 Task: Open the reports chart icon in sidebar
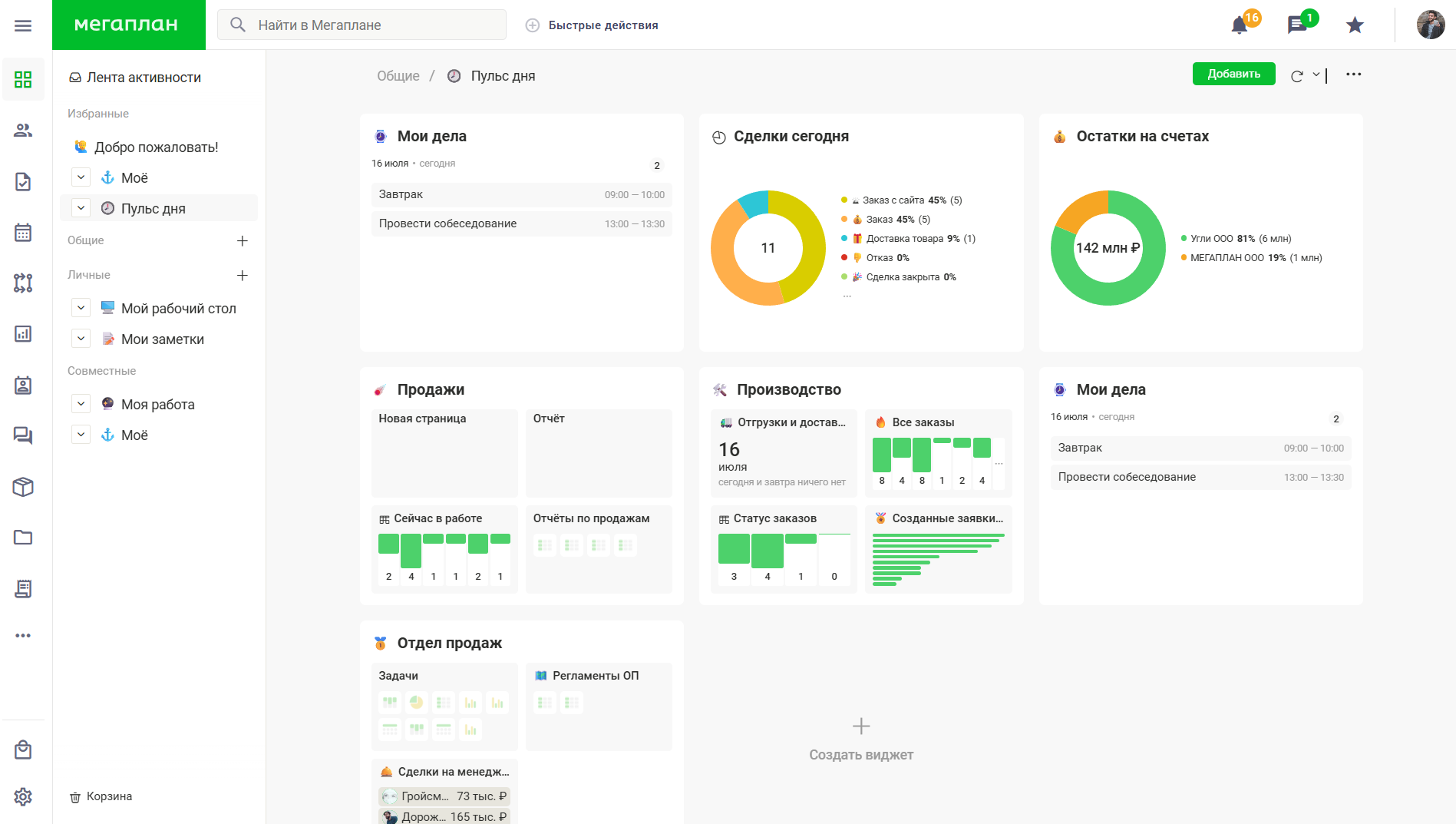click(23, 333)
